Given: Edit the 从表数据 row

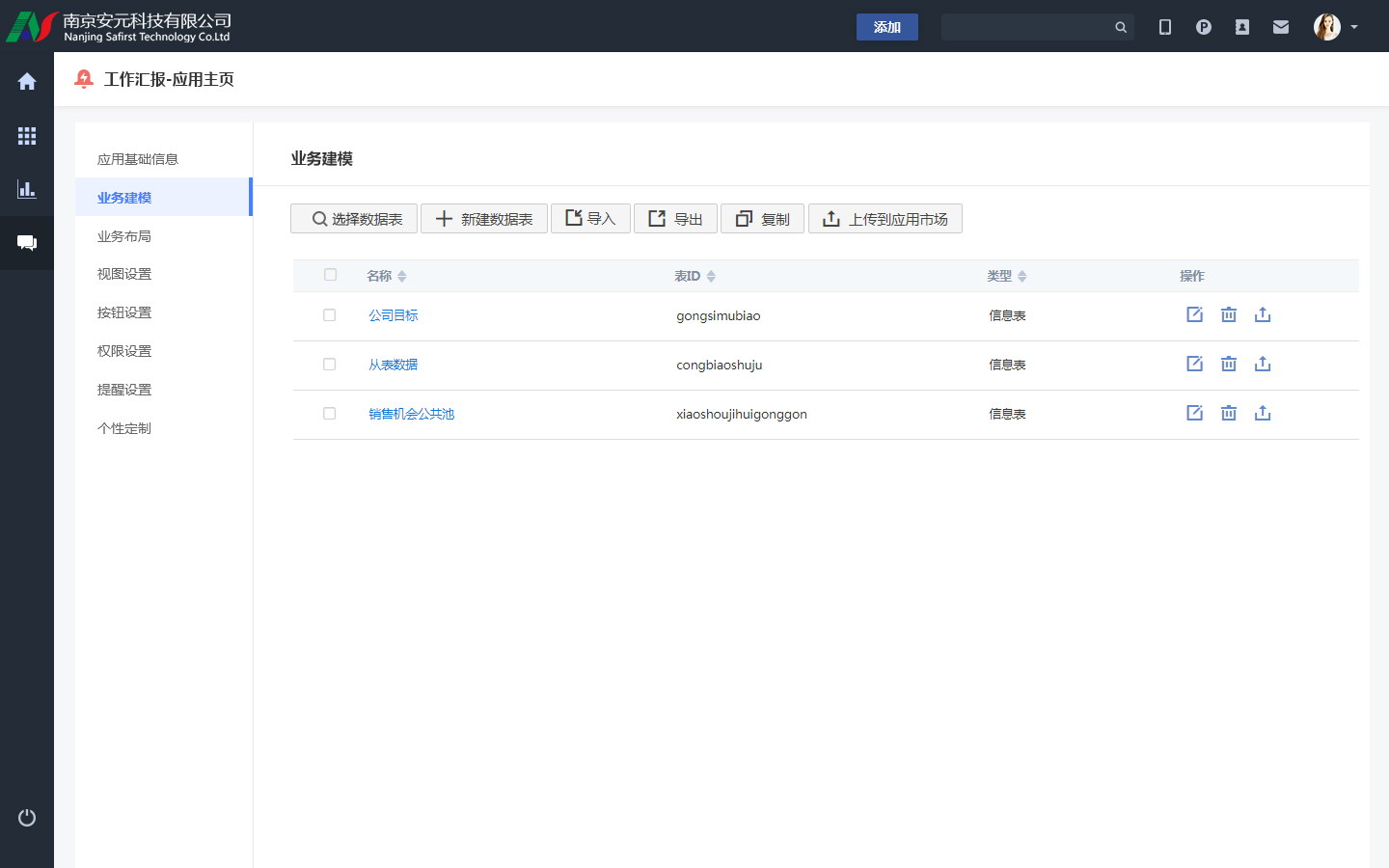Looking at the screenshot, I should point(1194,364).
